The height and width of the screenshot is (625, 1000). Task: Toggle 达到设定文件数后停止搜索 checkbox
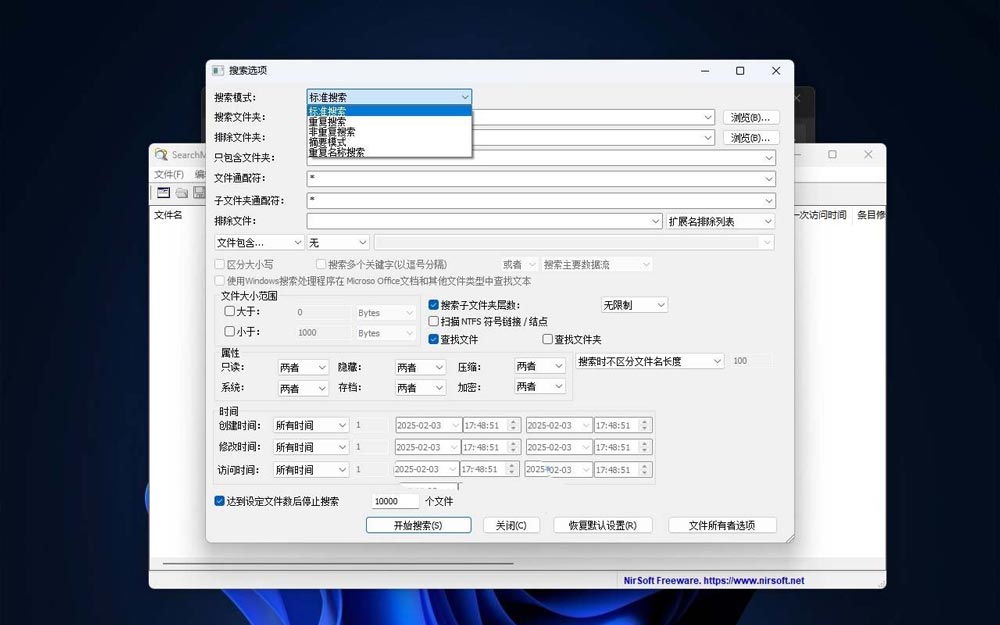[x=219, y=501]
